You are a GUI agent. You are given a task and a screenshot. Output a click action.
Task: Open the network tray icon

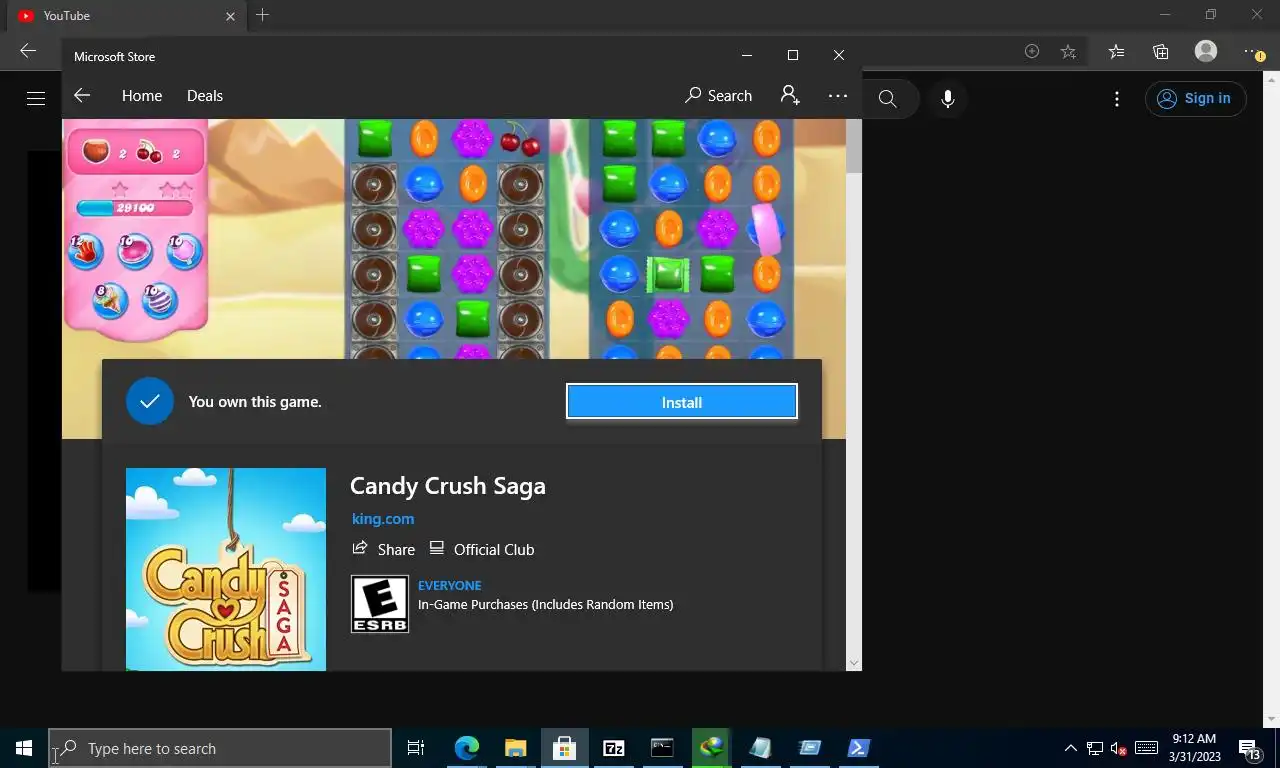1095,748
